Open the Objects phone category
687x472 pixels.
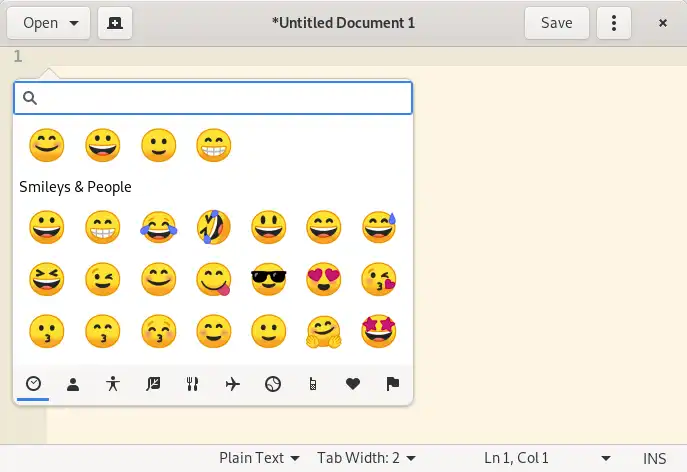312,384
